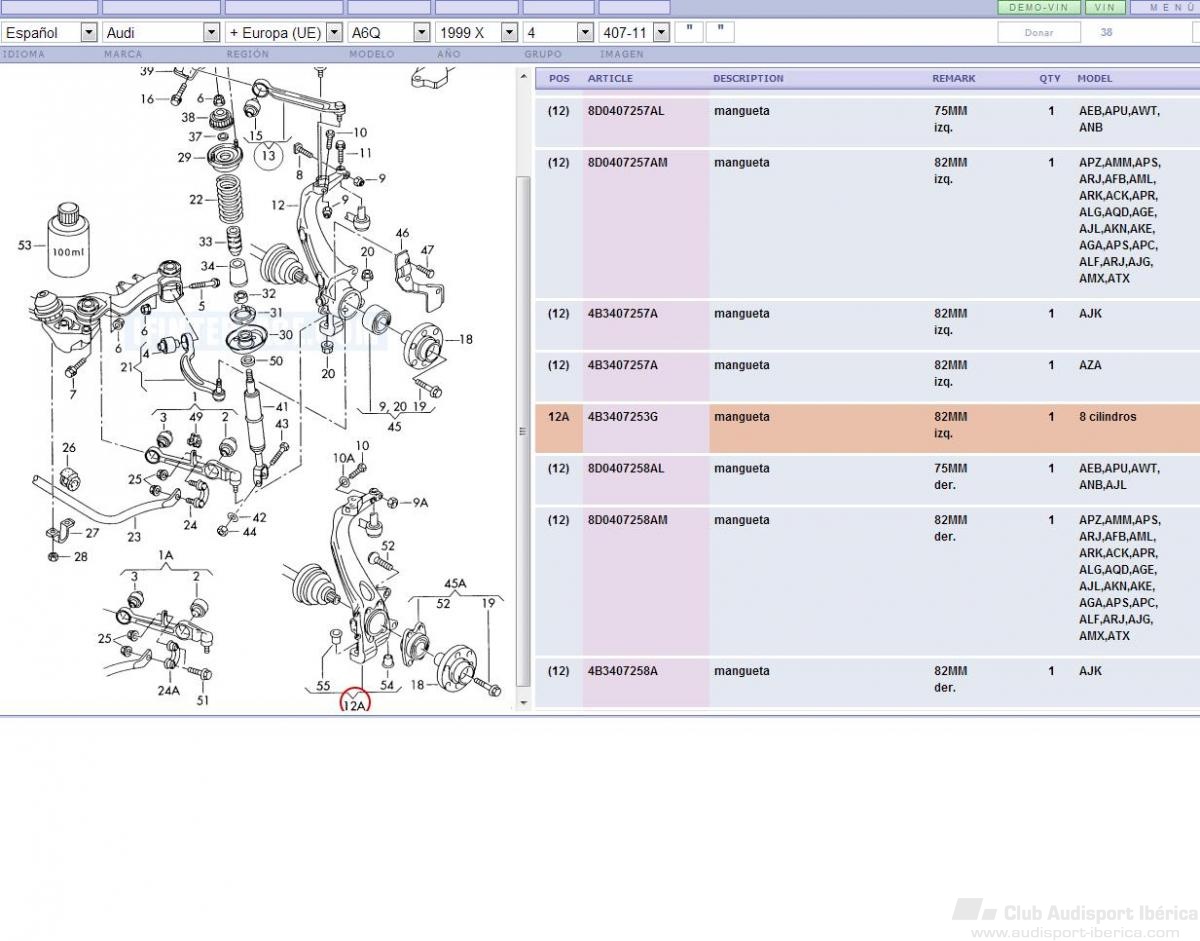Click callout number 53 in the diagram
Screen dimensions: 1200x941
(x=25, y=245)
